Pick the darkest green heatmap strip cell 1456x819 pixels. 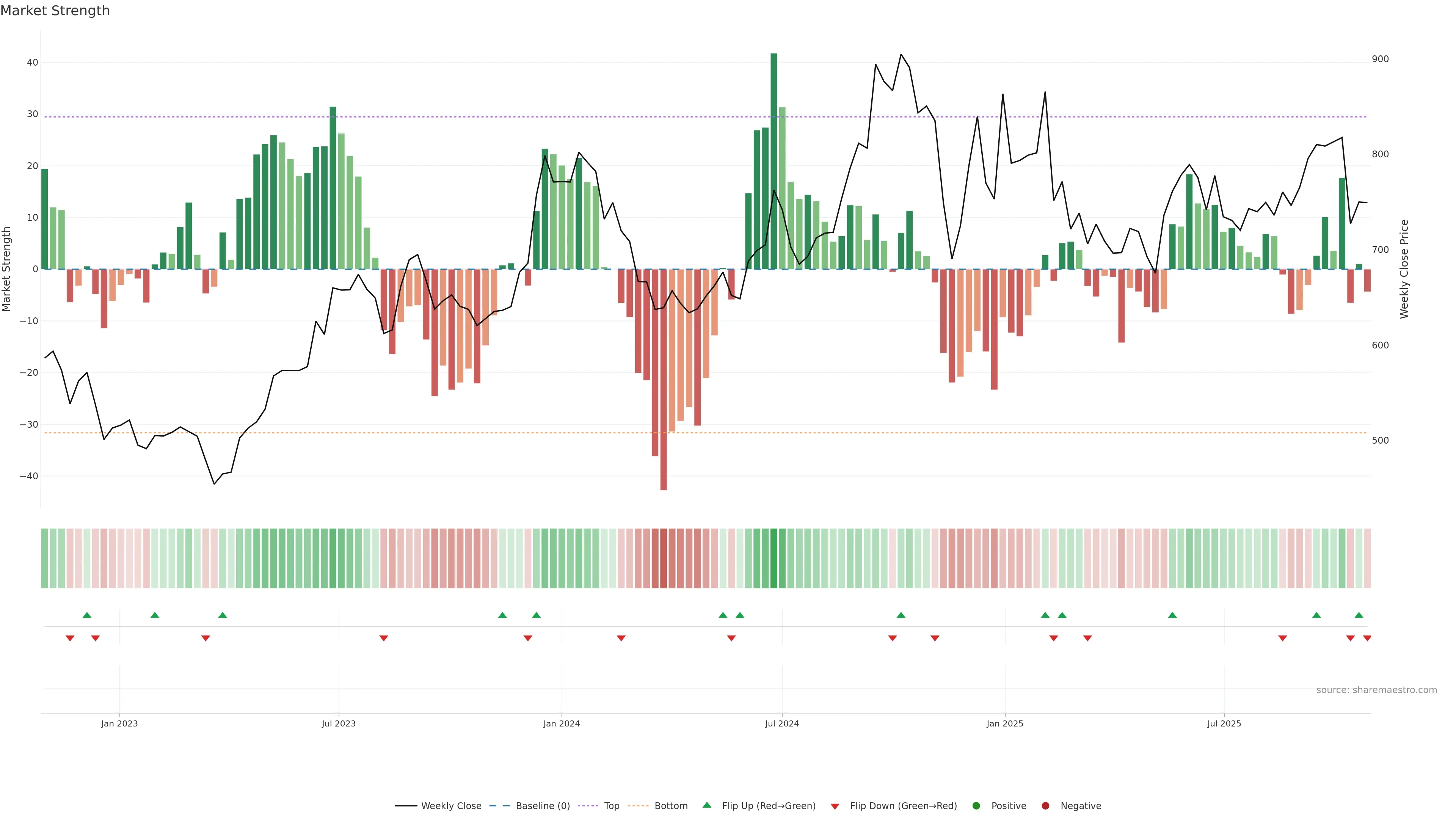click(x=774, y=559)
